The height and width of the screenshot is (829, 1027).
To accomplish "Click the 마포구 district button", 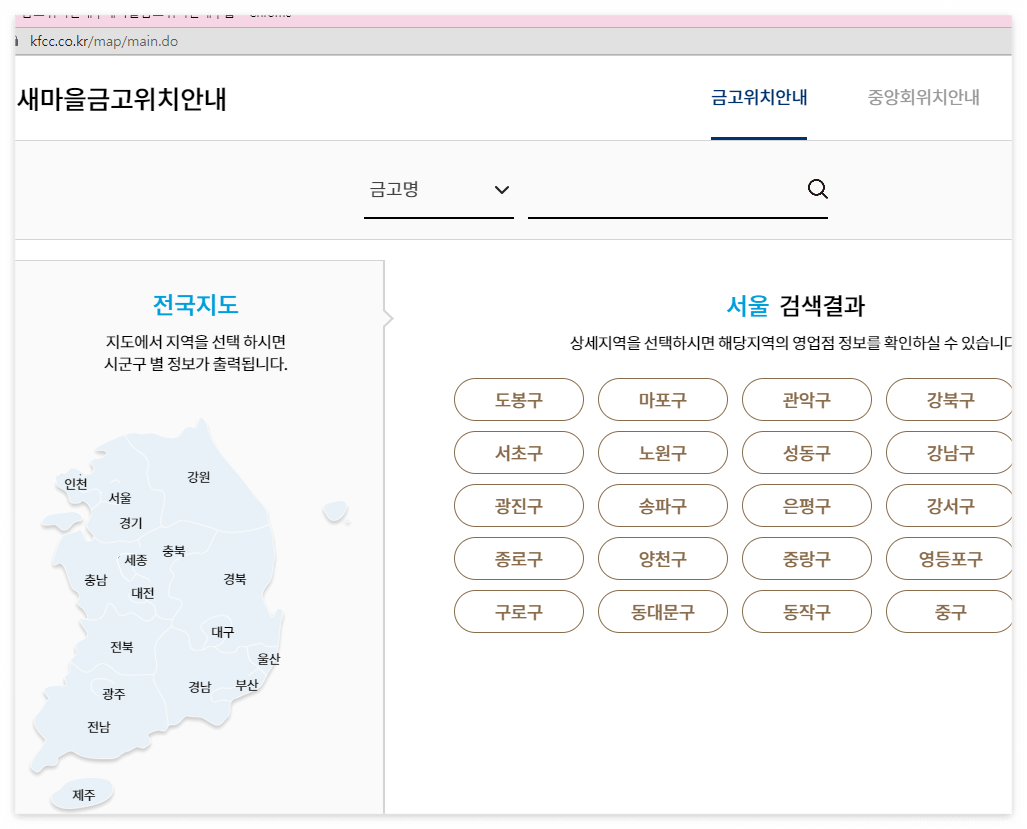I will click(662, 399).
